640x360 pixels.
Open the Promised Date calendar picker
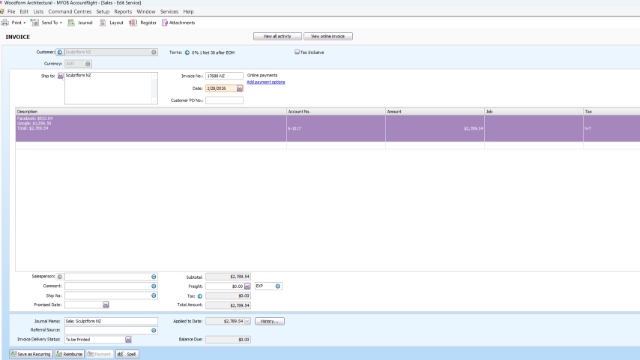point(106,305)
